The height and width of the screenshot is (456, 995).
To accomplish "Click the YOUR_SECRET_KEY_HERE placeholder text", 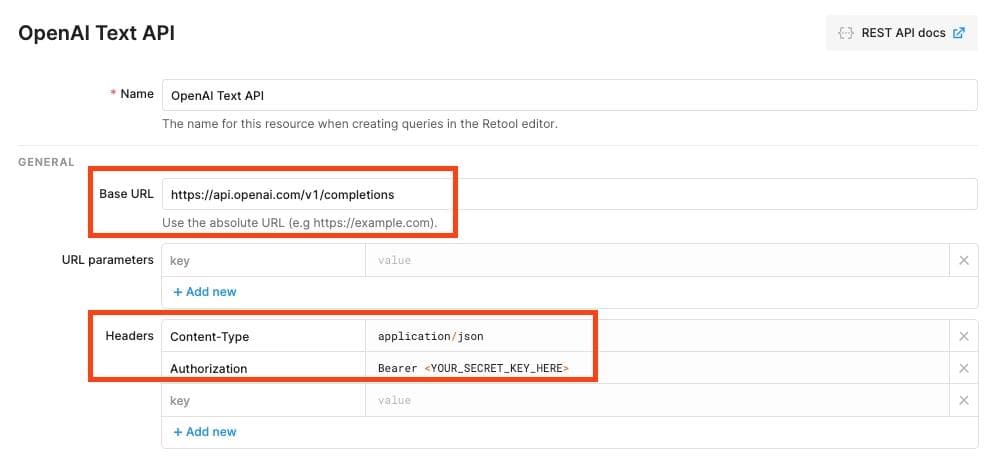I will (x=497, y=368).
